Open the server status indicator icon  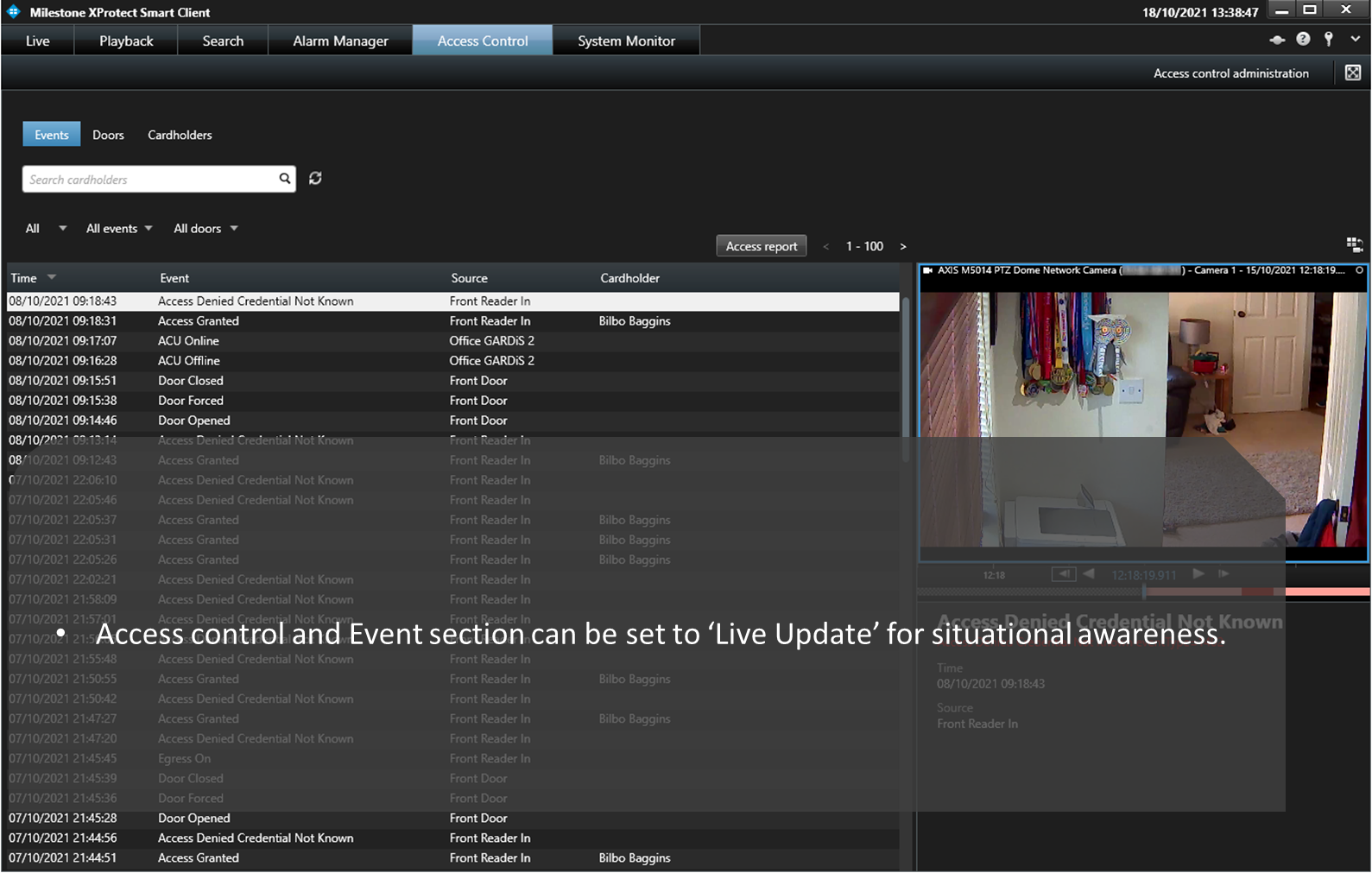click(x=1277, y=40)
